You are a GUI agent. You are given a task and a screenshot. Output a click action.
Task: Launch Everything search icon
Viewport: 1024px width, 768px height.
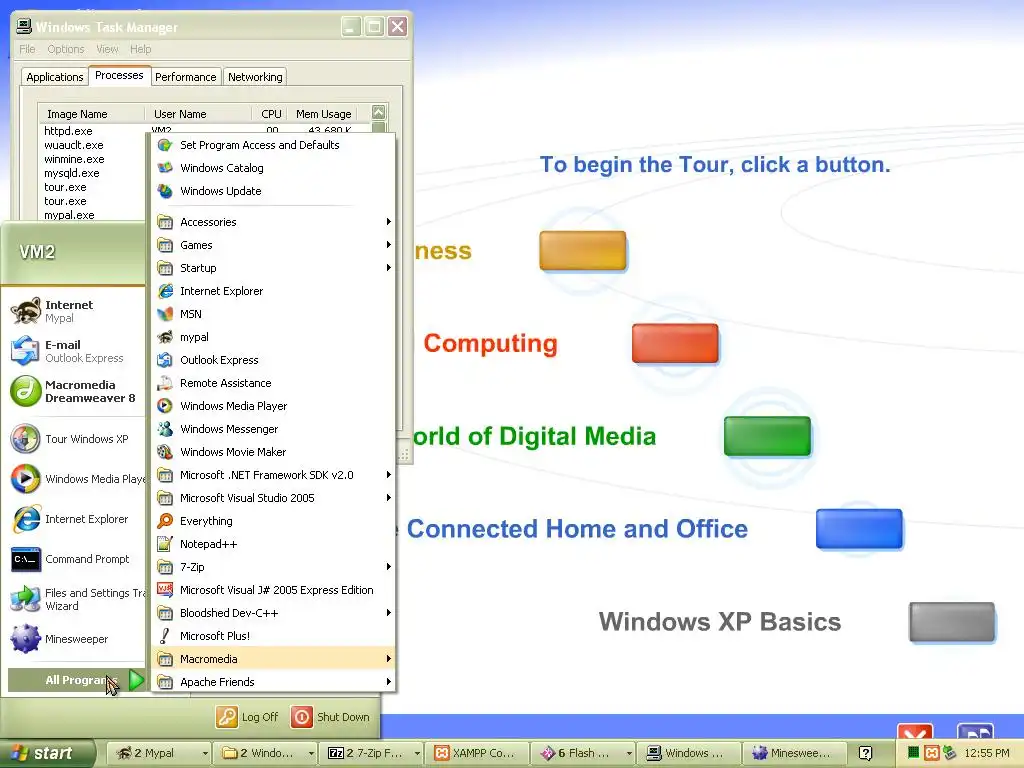click(x=165, y=520)
